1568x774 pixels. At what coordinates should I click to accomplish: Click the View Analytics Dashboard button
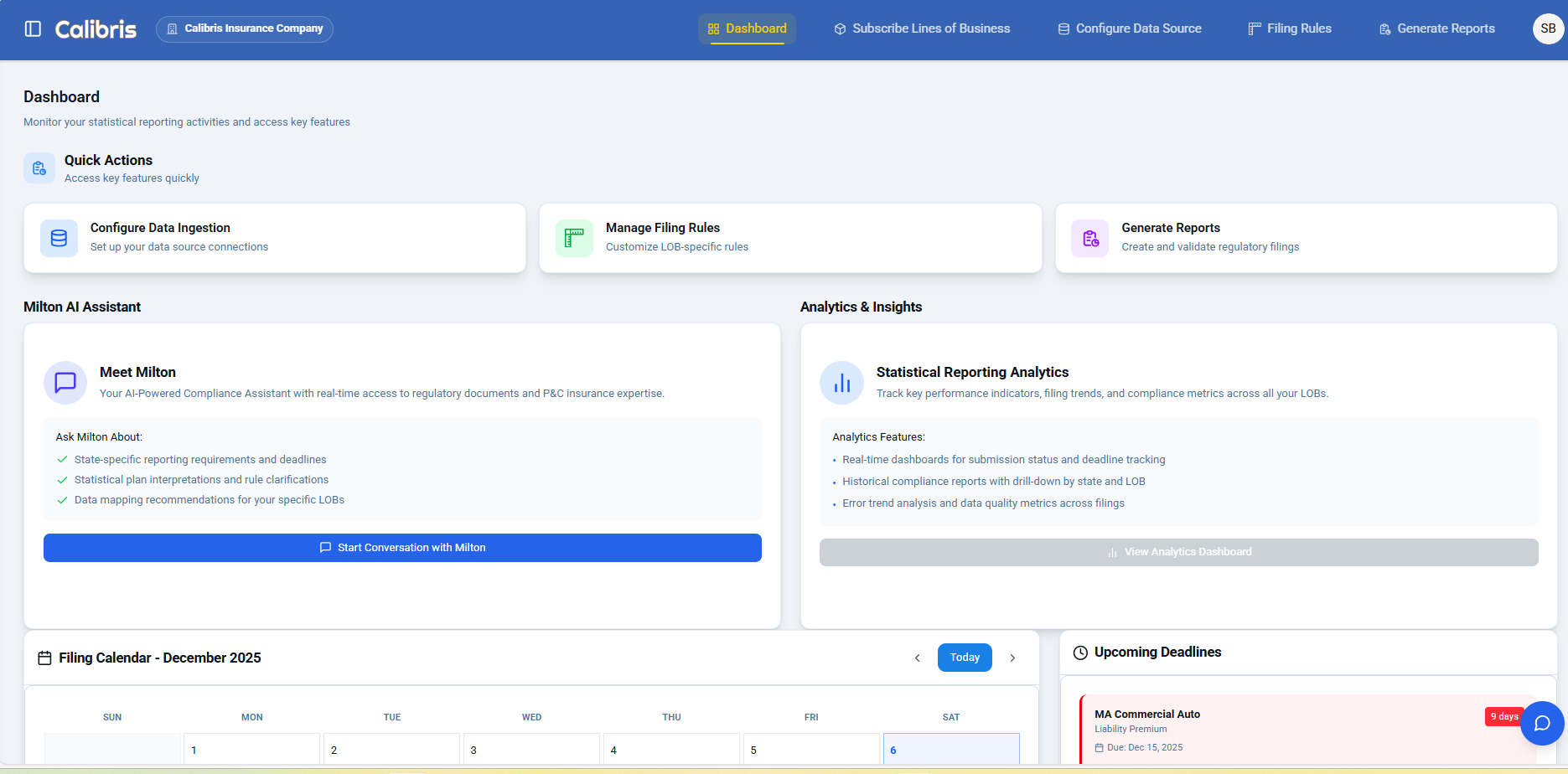[x=1179, y=552]
